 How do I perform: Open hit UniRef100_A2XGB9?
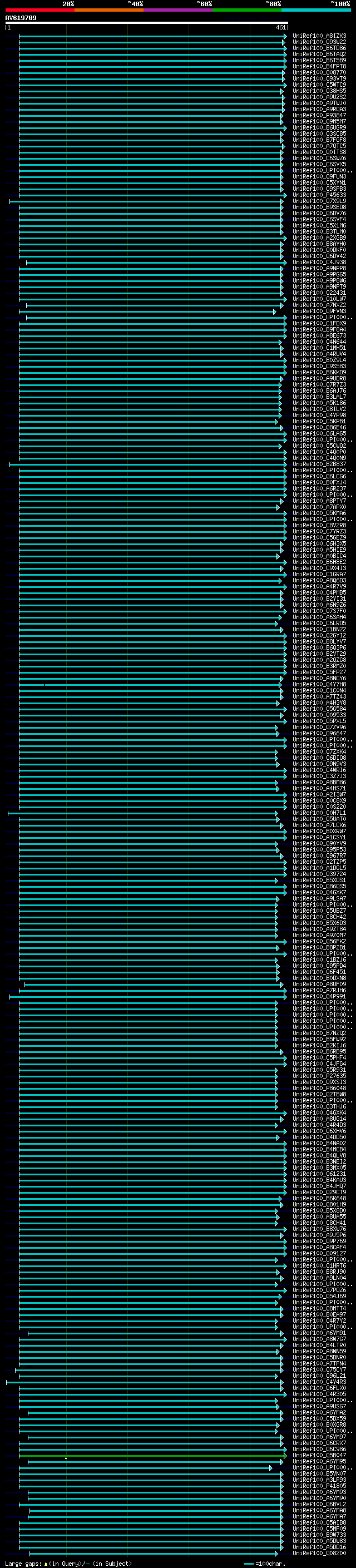coord(319,238)
